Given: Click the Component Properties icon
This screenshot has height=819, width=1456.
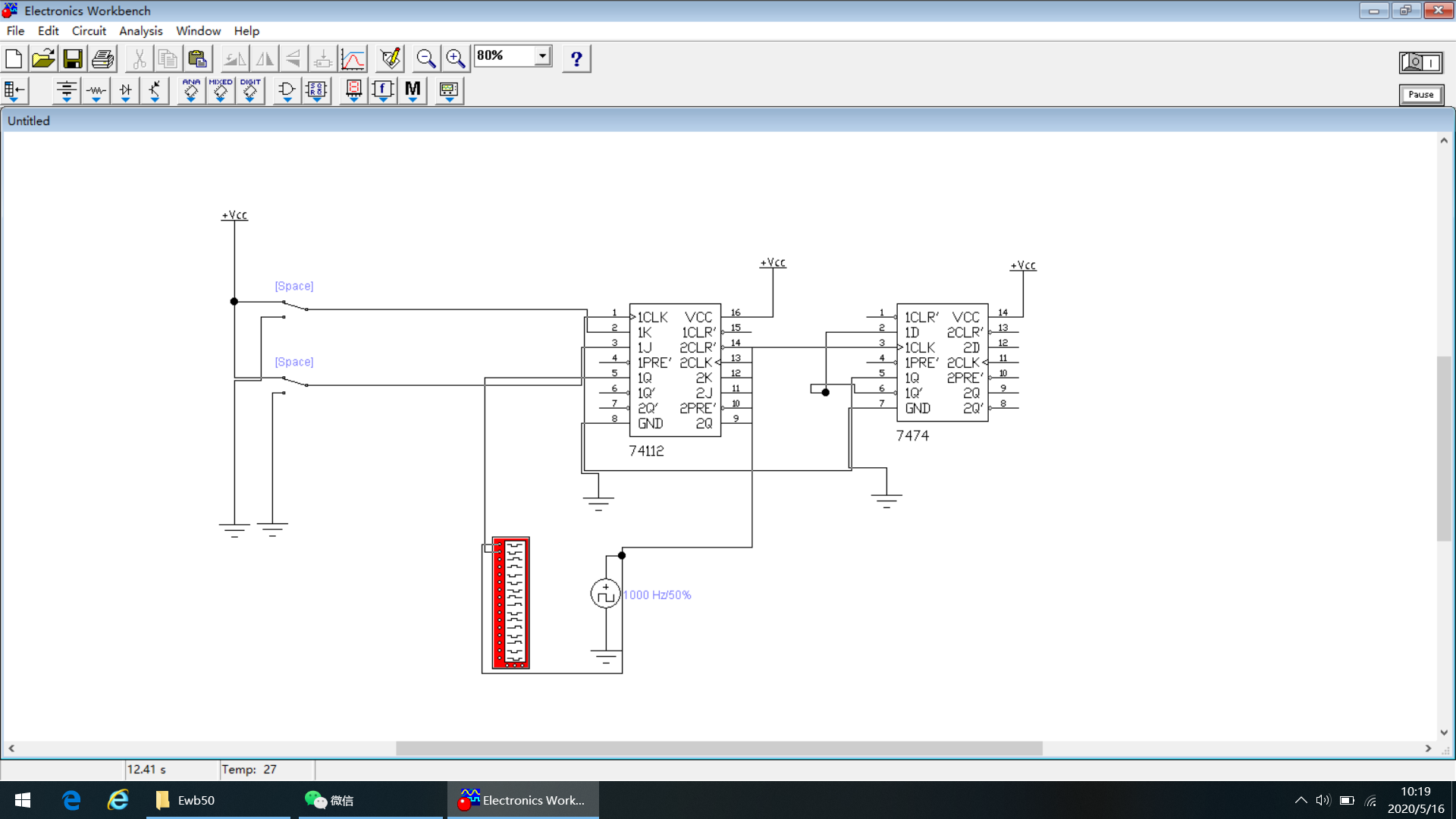Looking at the screenshot, I should 390,58.
